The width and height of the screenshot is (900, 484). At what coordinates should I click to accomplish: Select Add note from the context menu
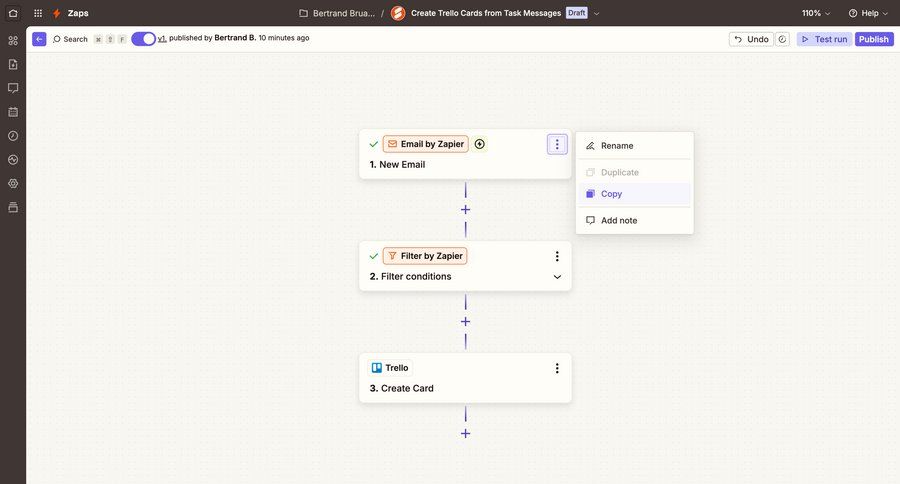(x=635, y=220)
